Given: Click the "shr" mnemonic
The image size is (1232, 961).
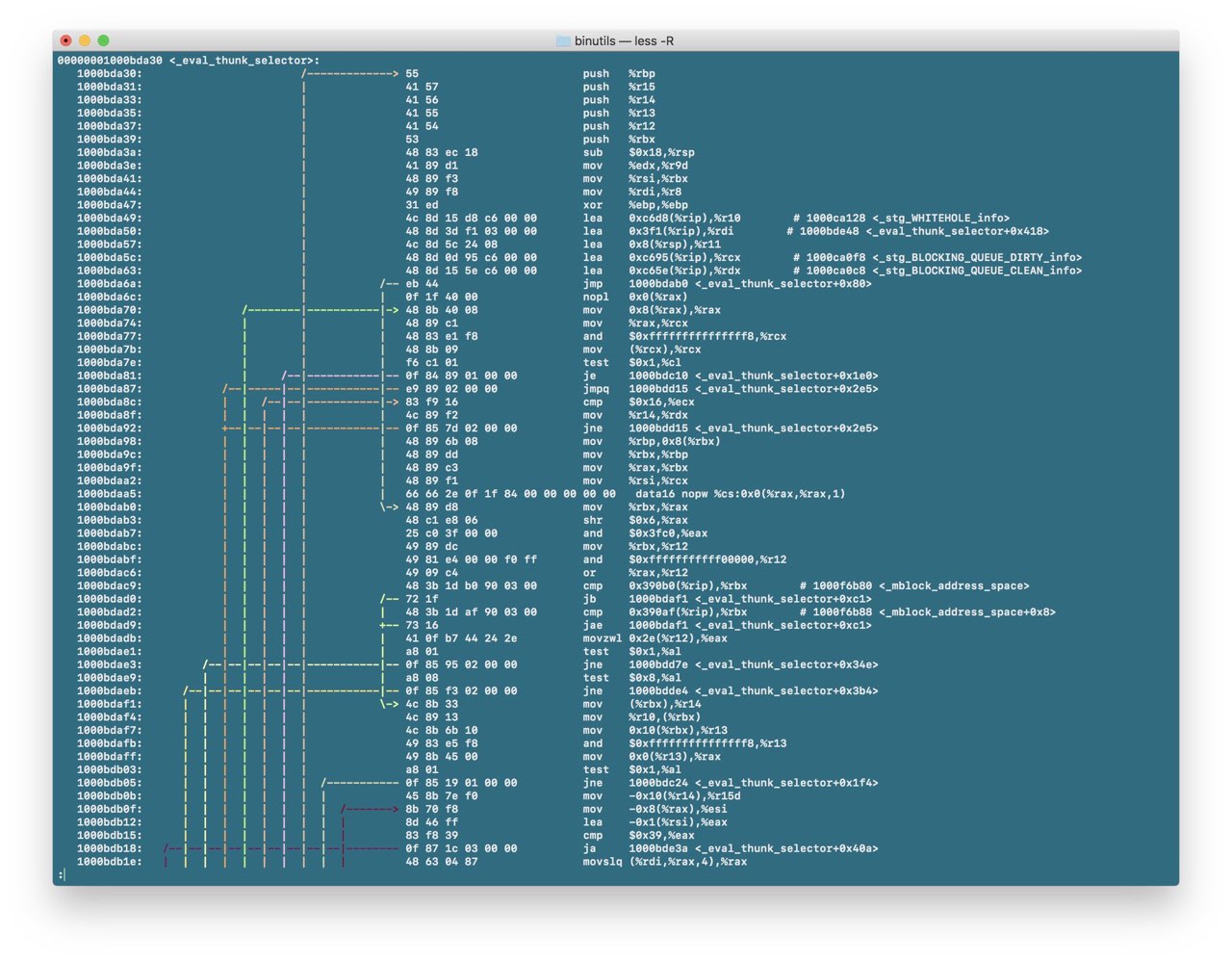Looking at the screenshot, I should click(593, 521).
